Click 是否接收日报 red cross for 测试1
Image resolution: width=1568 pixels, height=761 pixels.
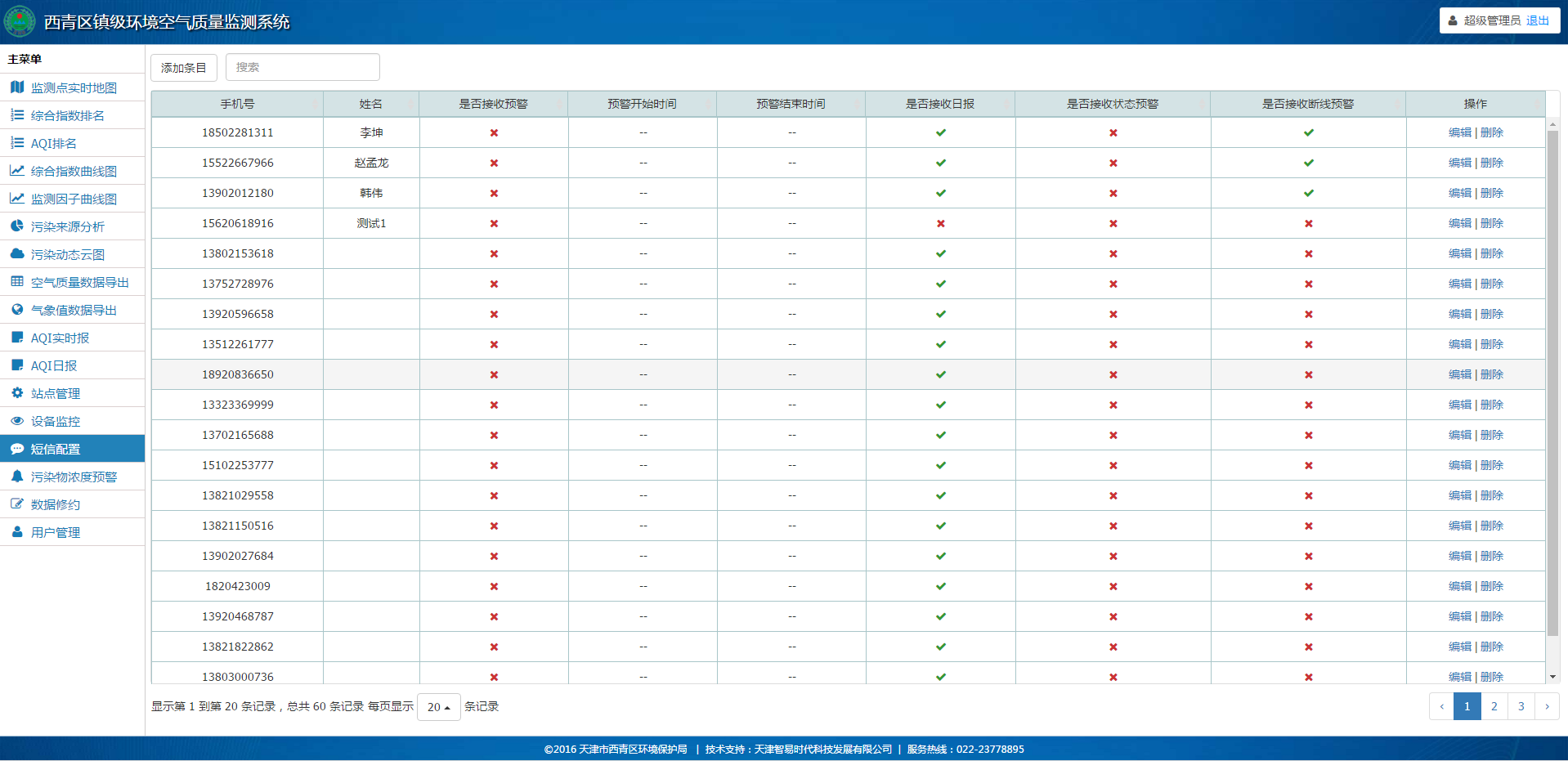coord(941,223)
